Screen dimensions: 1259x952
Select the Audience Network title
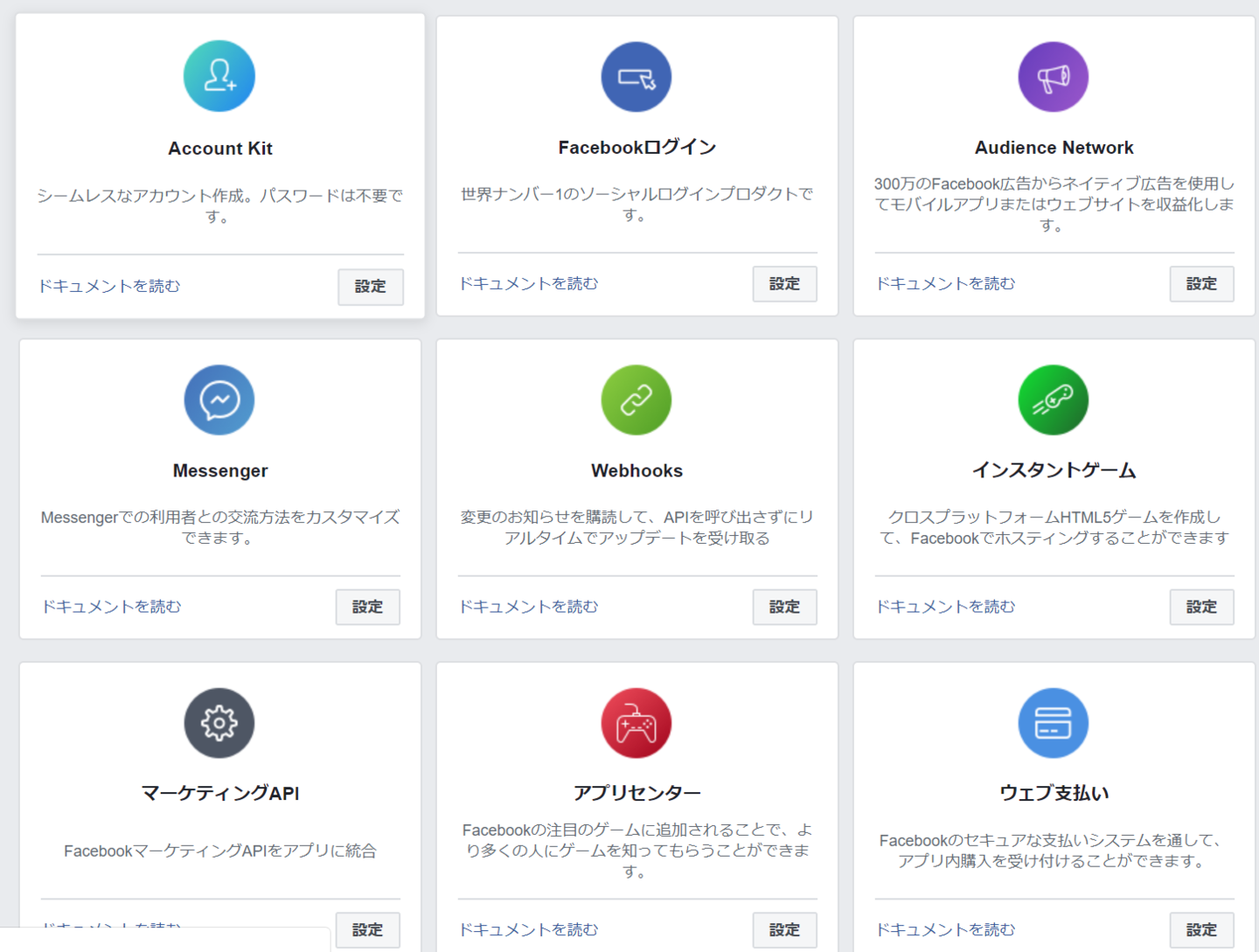(x=1054, y=148)
